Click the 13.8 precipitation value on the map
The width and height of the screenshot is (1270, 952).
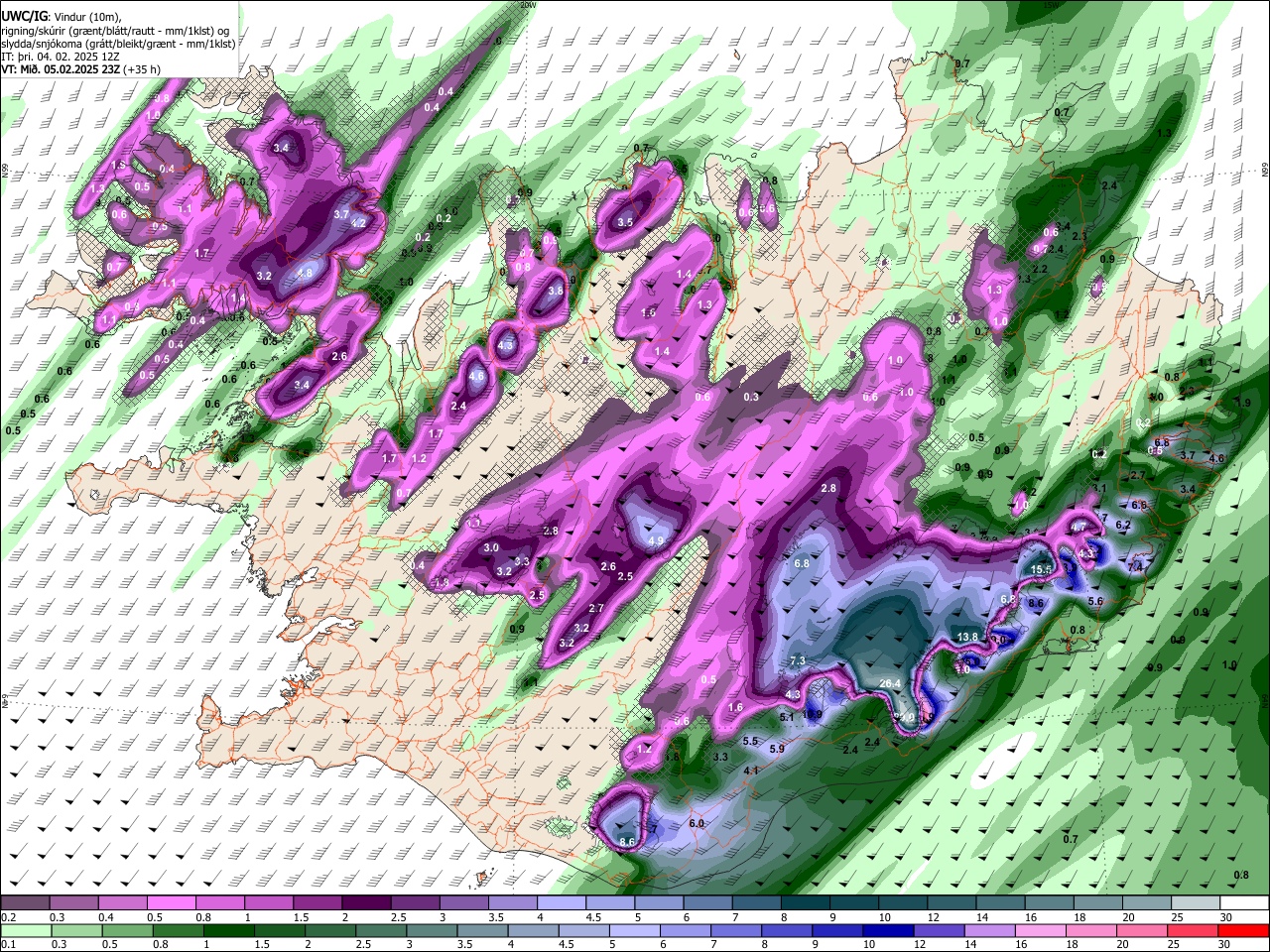click(x=967, y=637)
